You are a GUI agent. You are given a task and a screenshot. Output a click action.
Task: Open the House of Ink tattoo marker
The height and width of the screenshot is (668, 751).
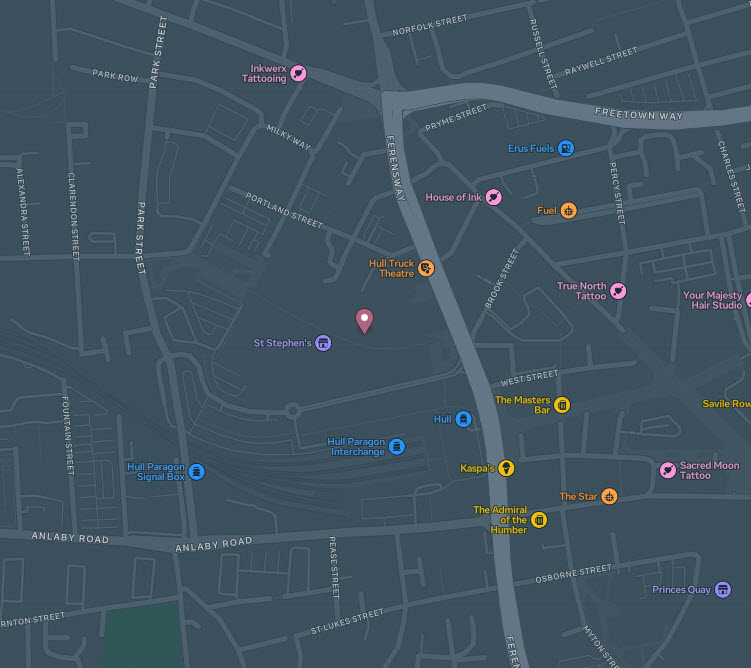tap(493, 197)
